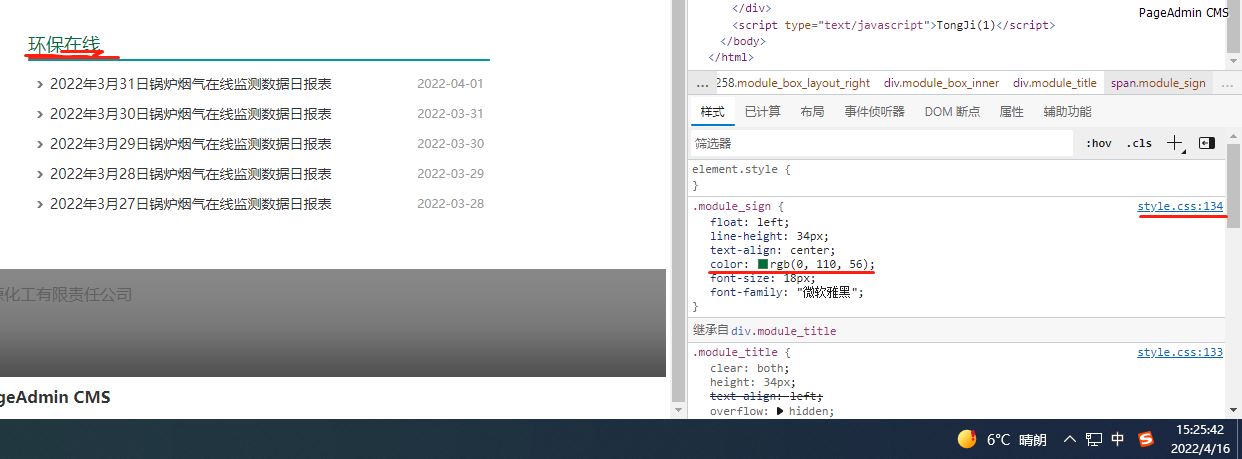Click the right breadcrumb overflow ellipsis
Screen dimensions: 1242x459
(1227, 83)
